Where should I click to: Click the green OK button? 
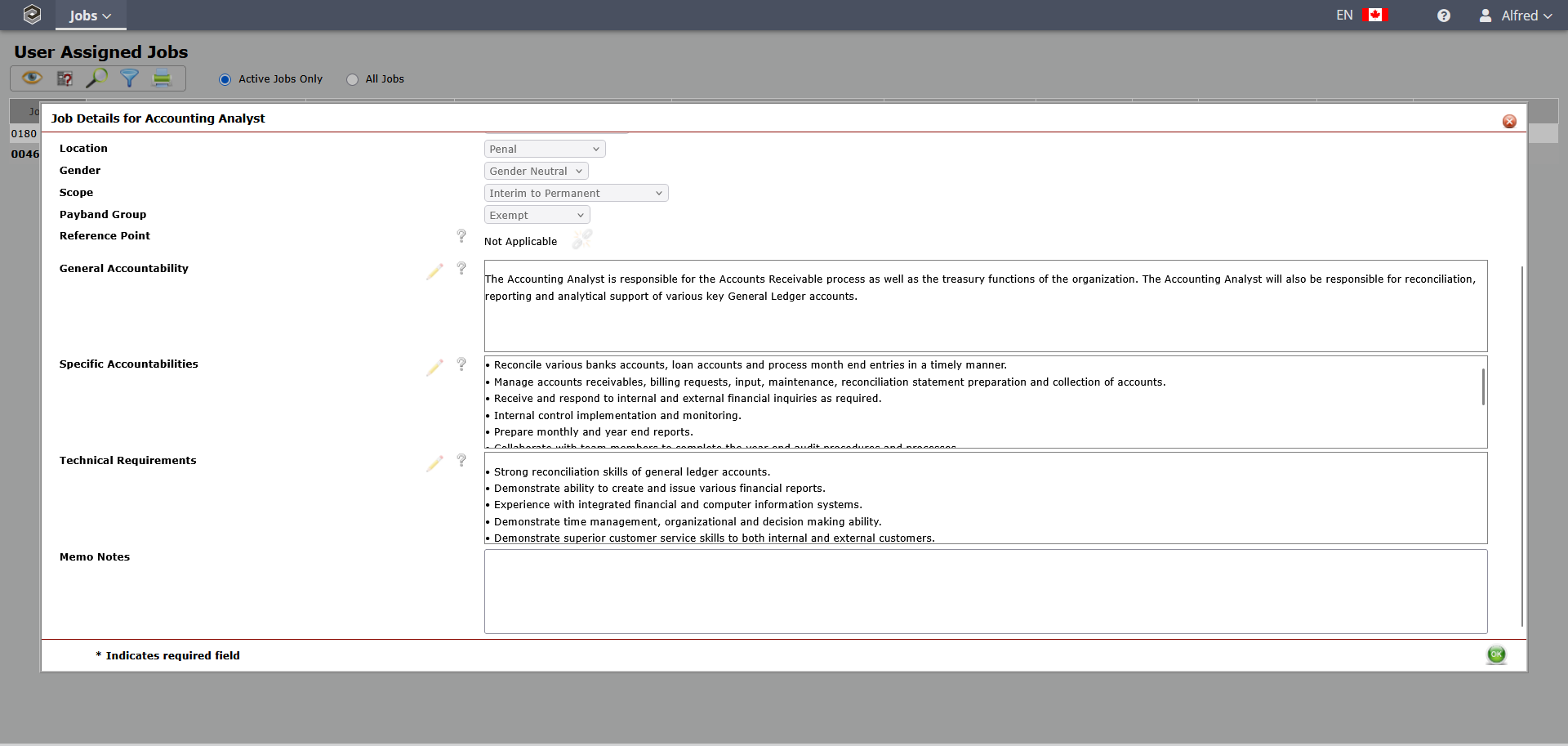(1496, 654)
